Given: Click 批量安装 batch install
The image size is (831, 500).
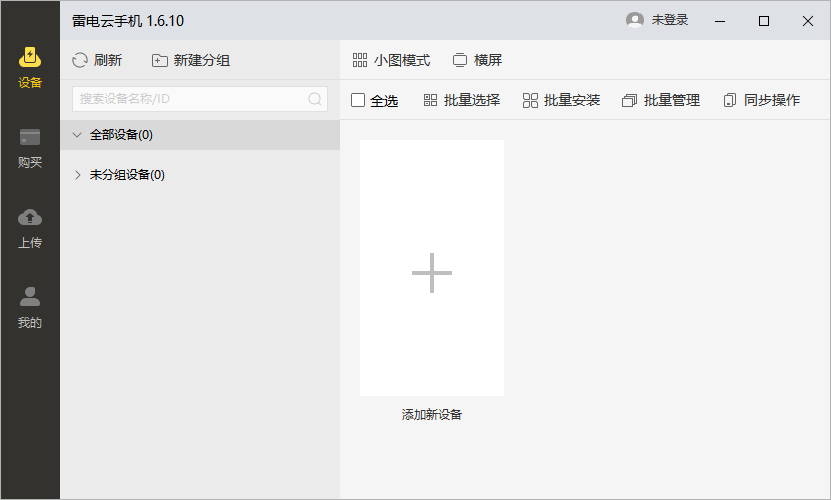Looking at the screenshot, I should tap(561, 100).
